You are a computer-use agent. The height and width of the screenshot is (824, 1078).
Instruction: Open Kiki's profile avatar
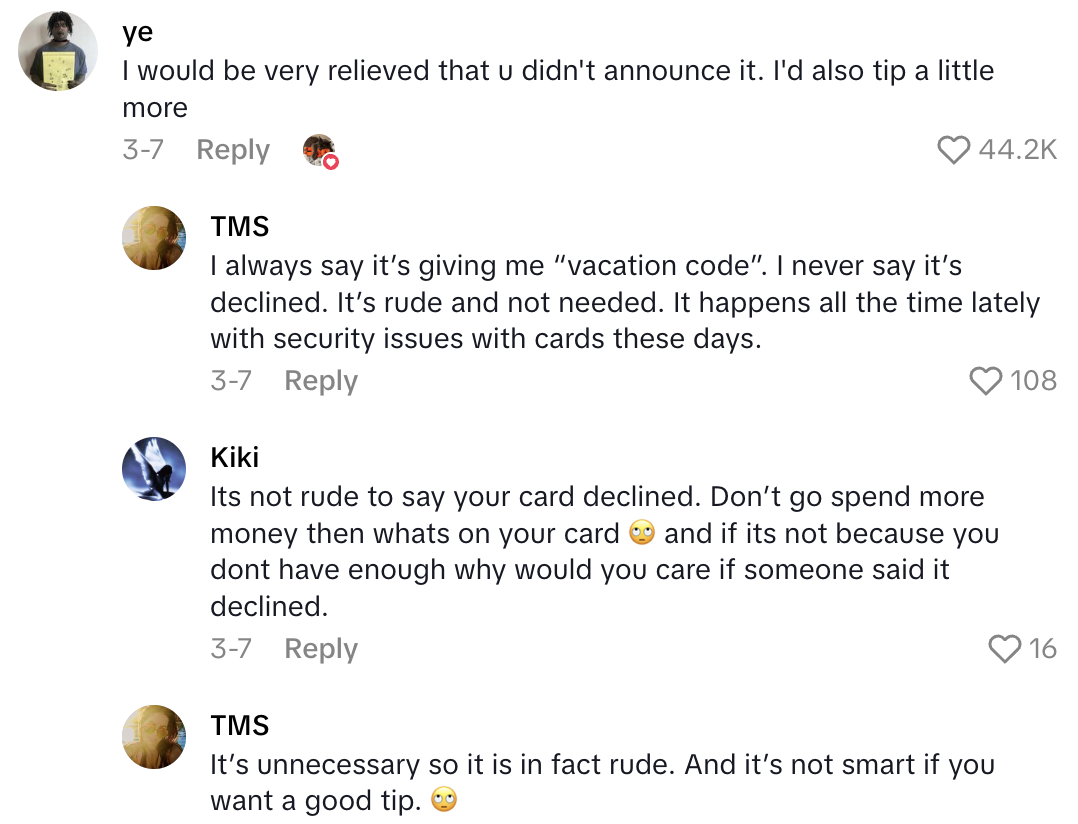[154, 469]
